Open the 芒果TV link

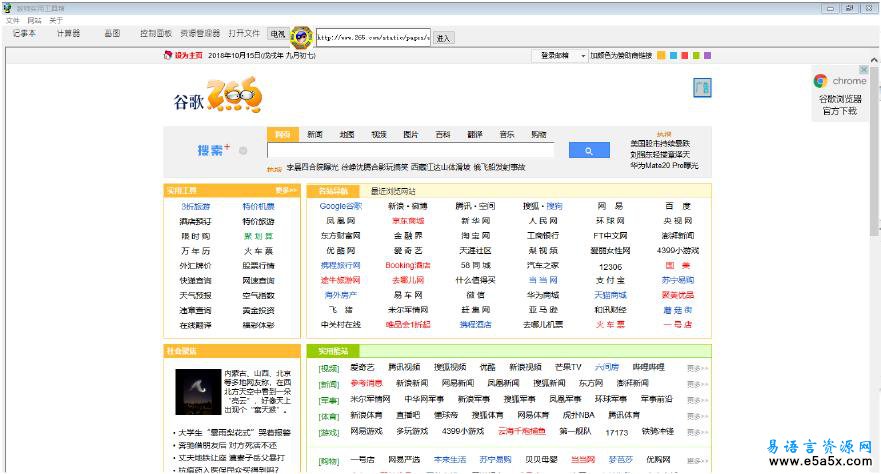567,367
